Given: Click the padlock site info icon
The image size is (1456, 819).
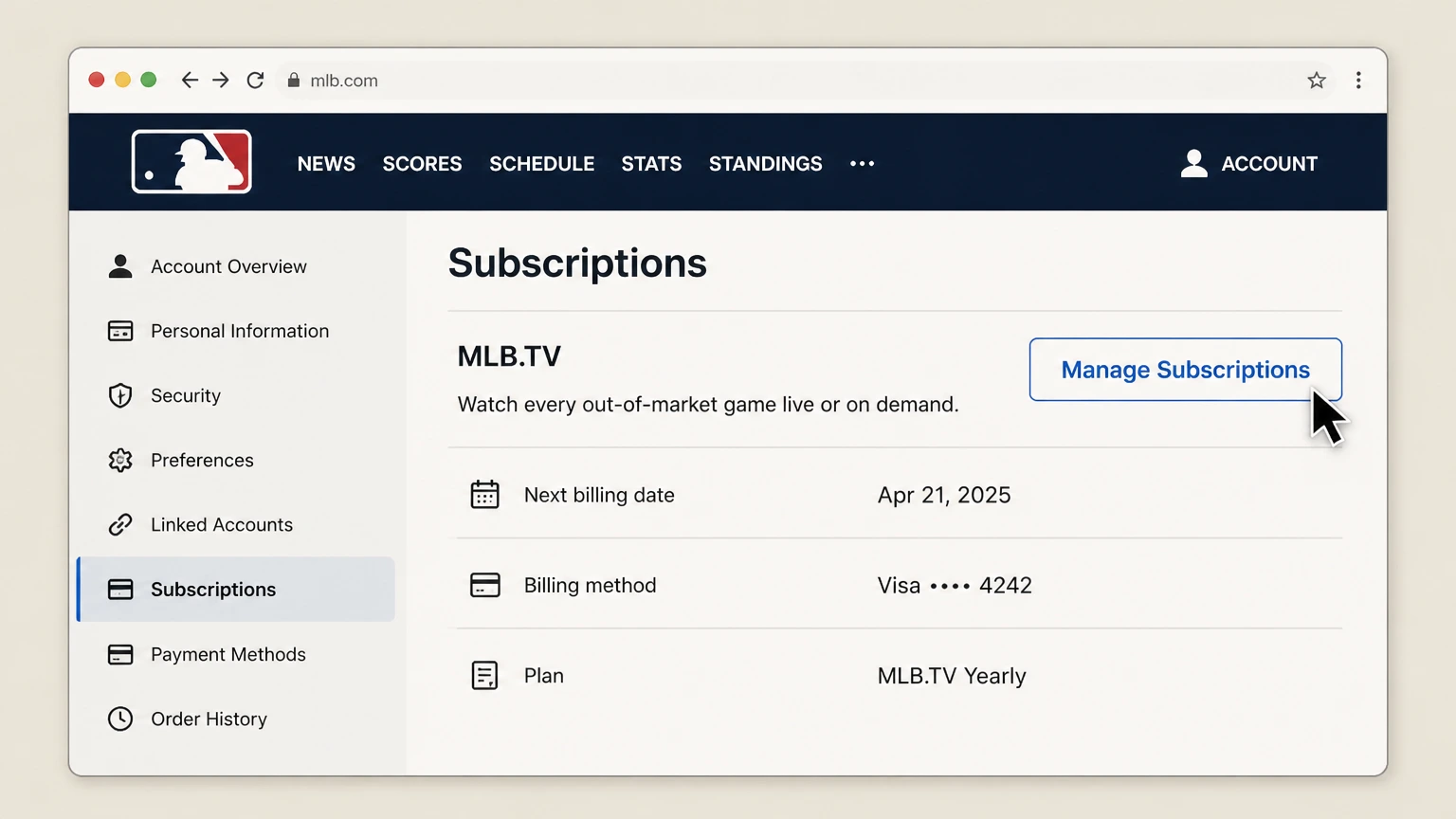Looking at the screenshot, I should (294, 81).
